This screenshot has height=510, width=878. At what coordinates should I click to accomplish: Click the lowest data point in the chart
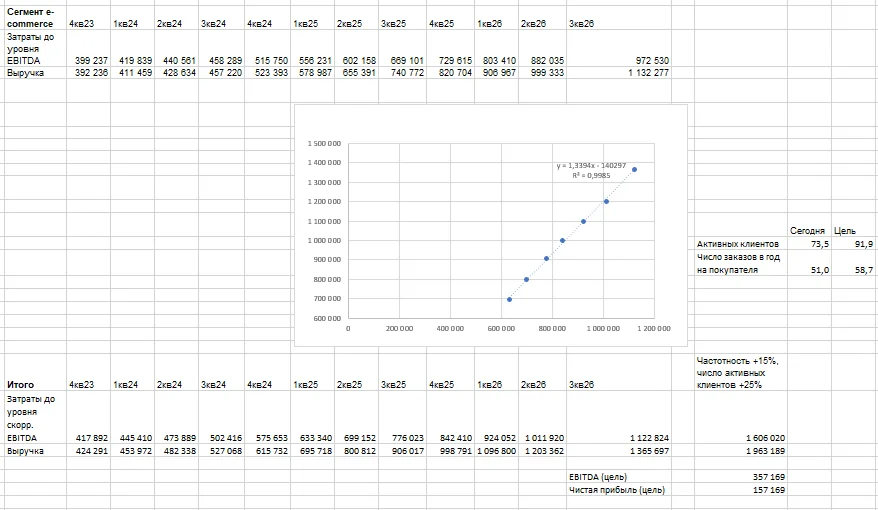[x=509, y=300]
